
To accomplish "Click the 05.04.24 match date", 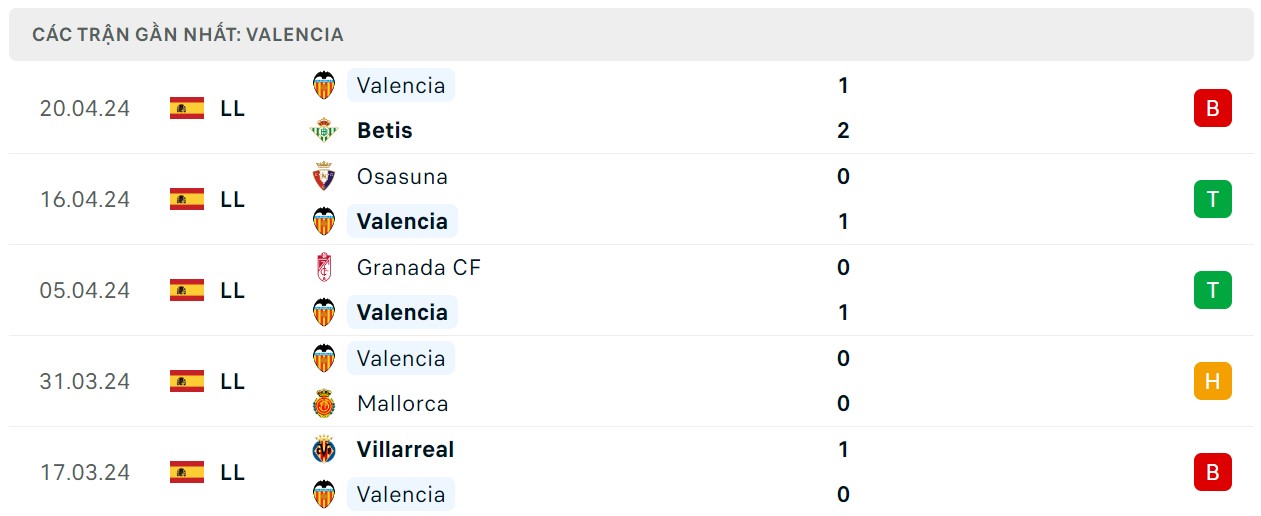I will [x=85, y=290].
